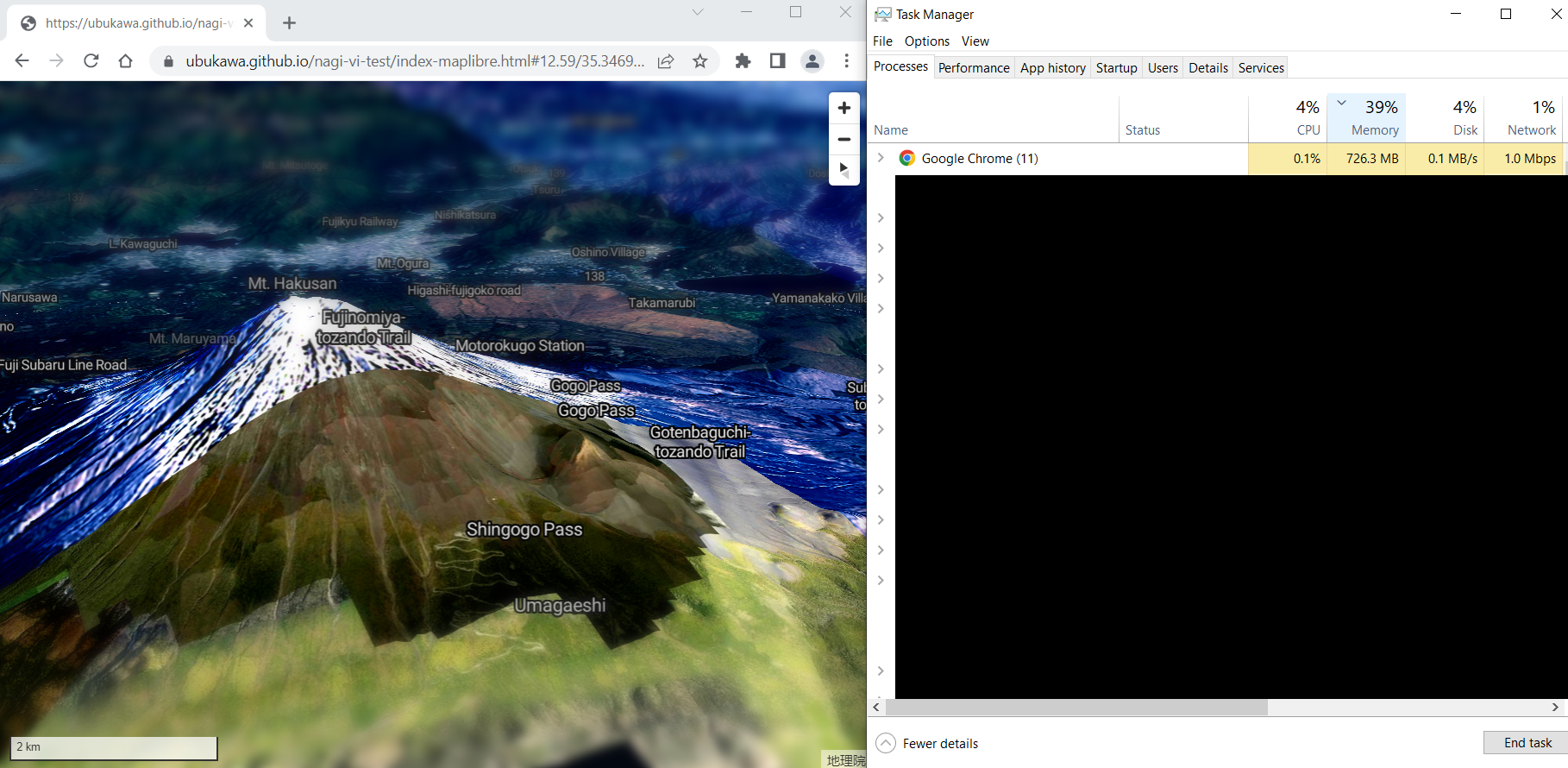
Task: Switch to App history tab
Action: coord(1053,68)
